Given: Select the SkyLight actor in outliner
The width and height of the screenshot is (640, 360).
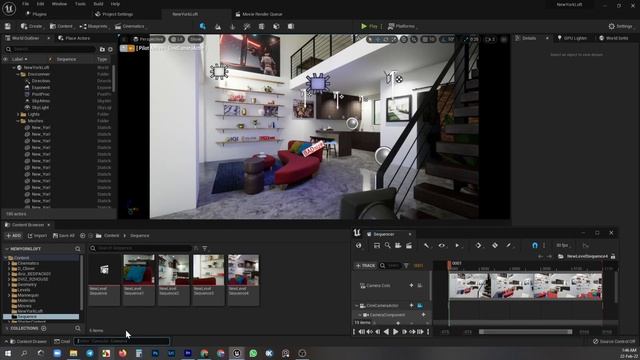Looking at the screenshot, I should click(40, 107).
